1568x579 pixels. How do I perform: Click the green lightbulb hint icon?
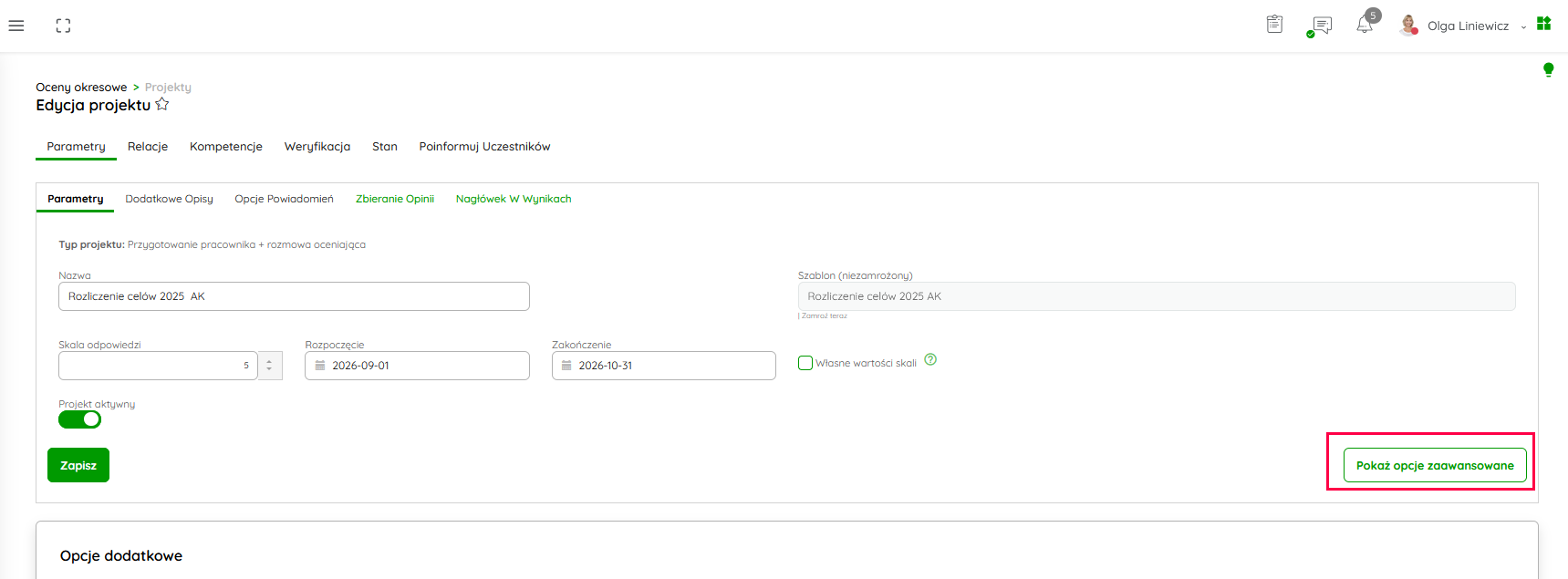coord(1548,69)
